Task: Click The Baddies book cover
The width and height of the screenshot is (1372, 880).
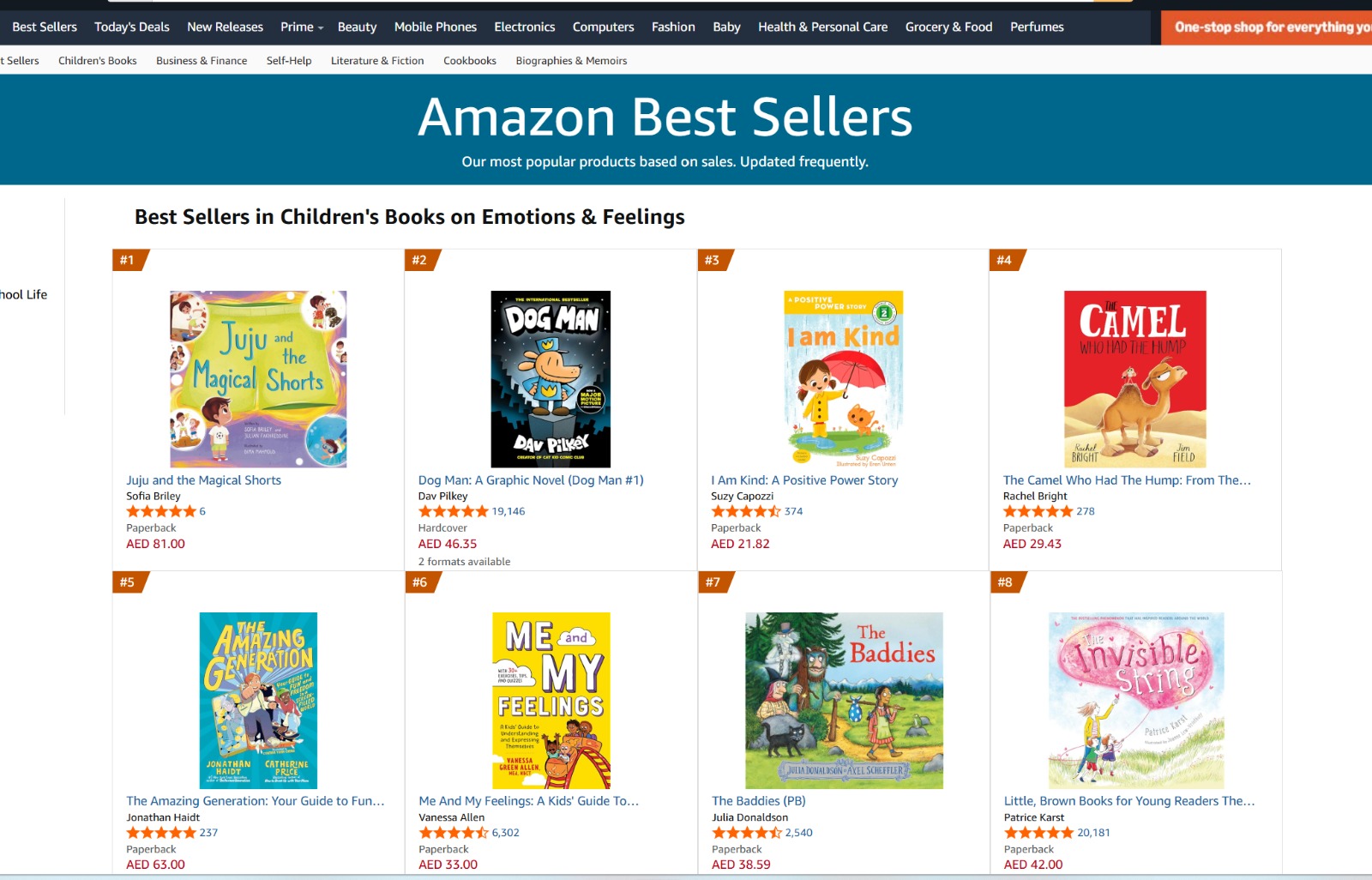Action: (844, 700)
